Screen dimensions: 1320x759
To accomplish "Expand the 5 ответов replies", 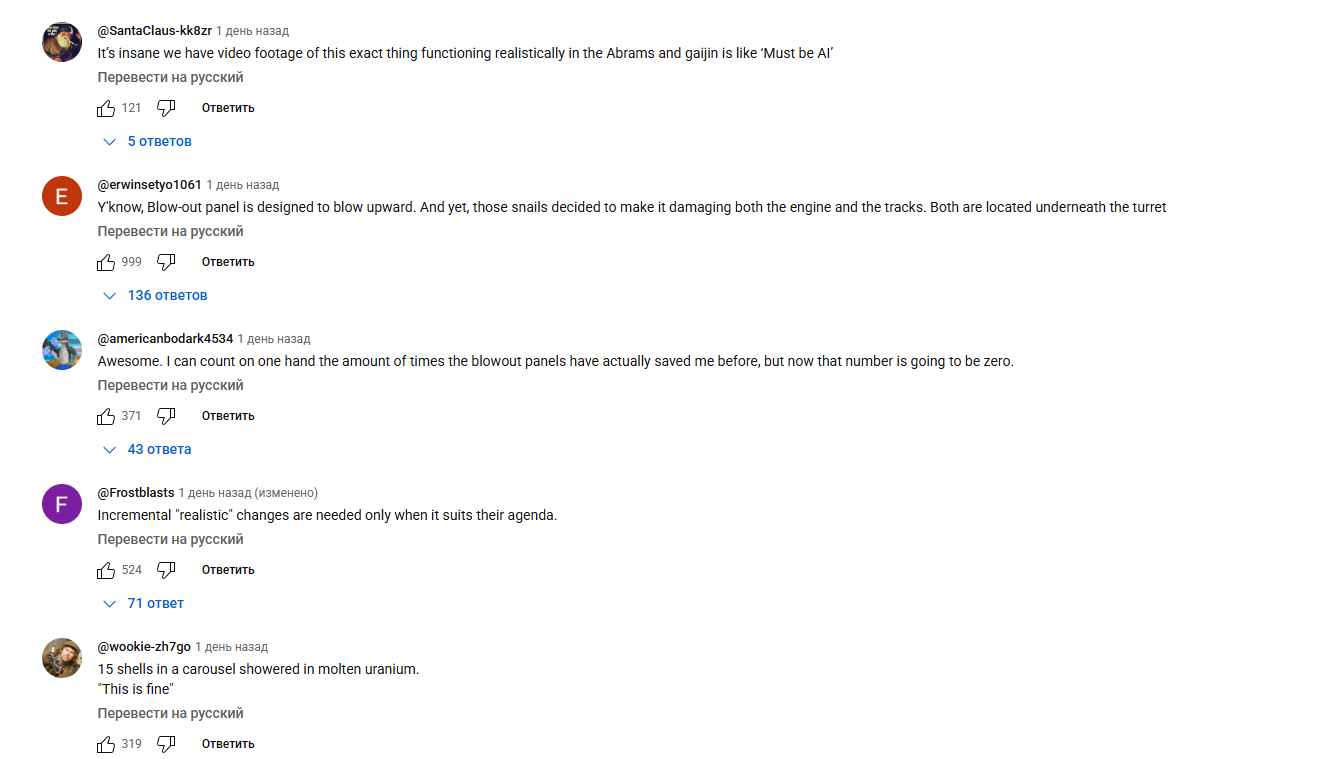I will click(148, 142).
